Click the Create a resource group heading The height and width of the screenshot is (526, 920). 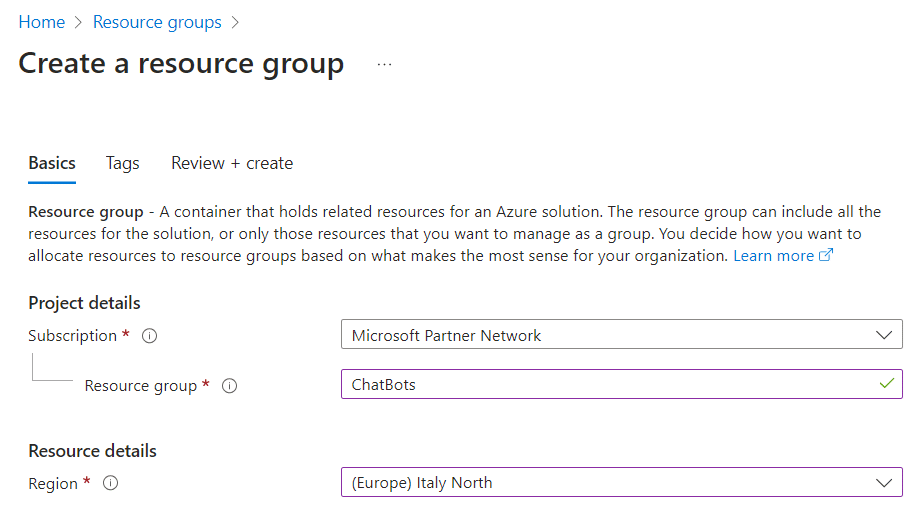click(x=181, y=63)
